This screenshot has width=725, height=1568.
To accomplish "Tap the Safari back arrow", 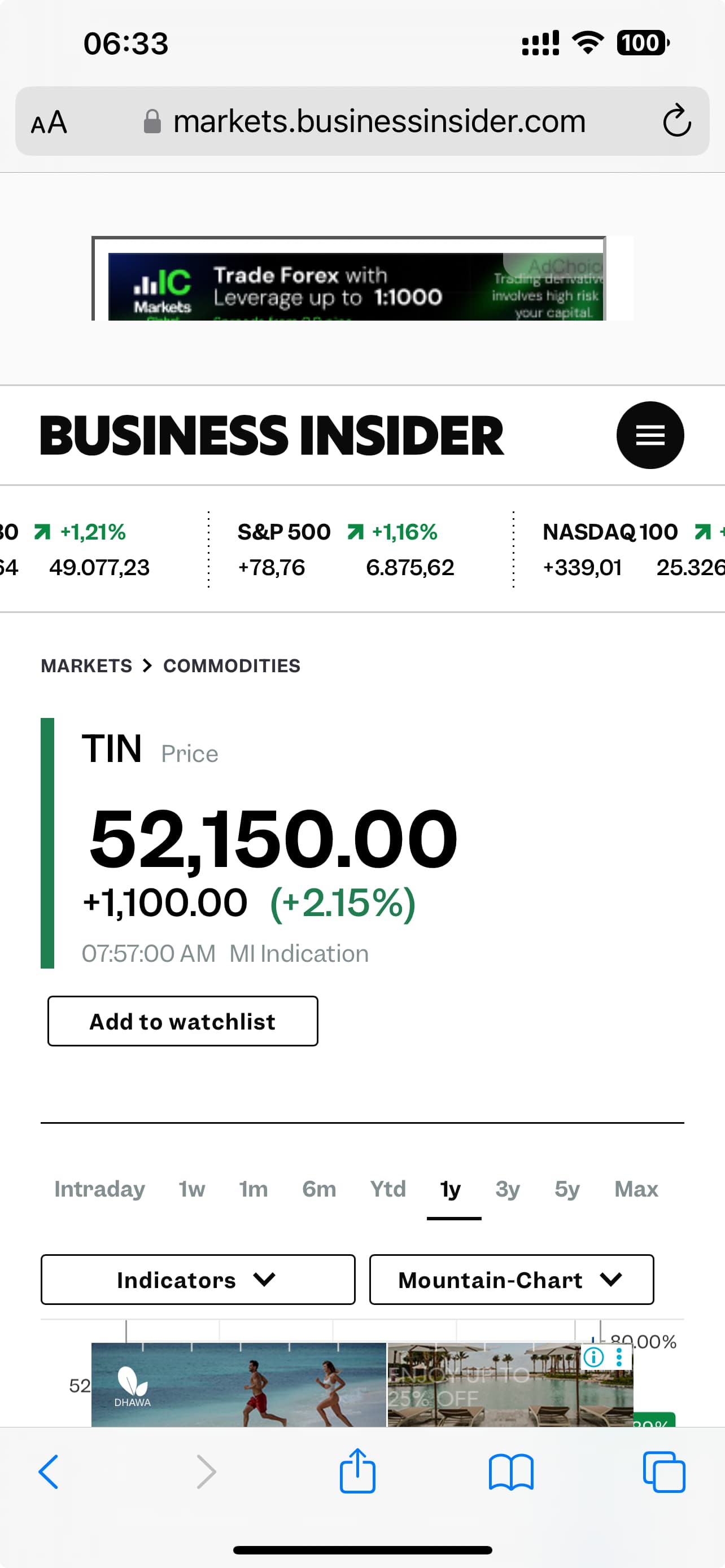I will (x=49, y=1472).
